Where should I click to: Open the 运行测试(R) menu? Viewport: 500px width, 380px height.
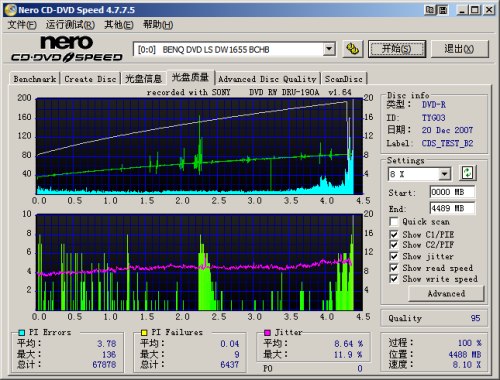[x=70, y=25]
